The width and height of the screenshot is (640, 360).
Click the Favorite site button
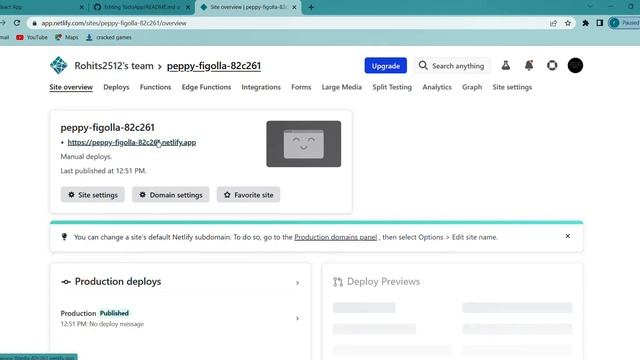tap(248, 195)
